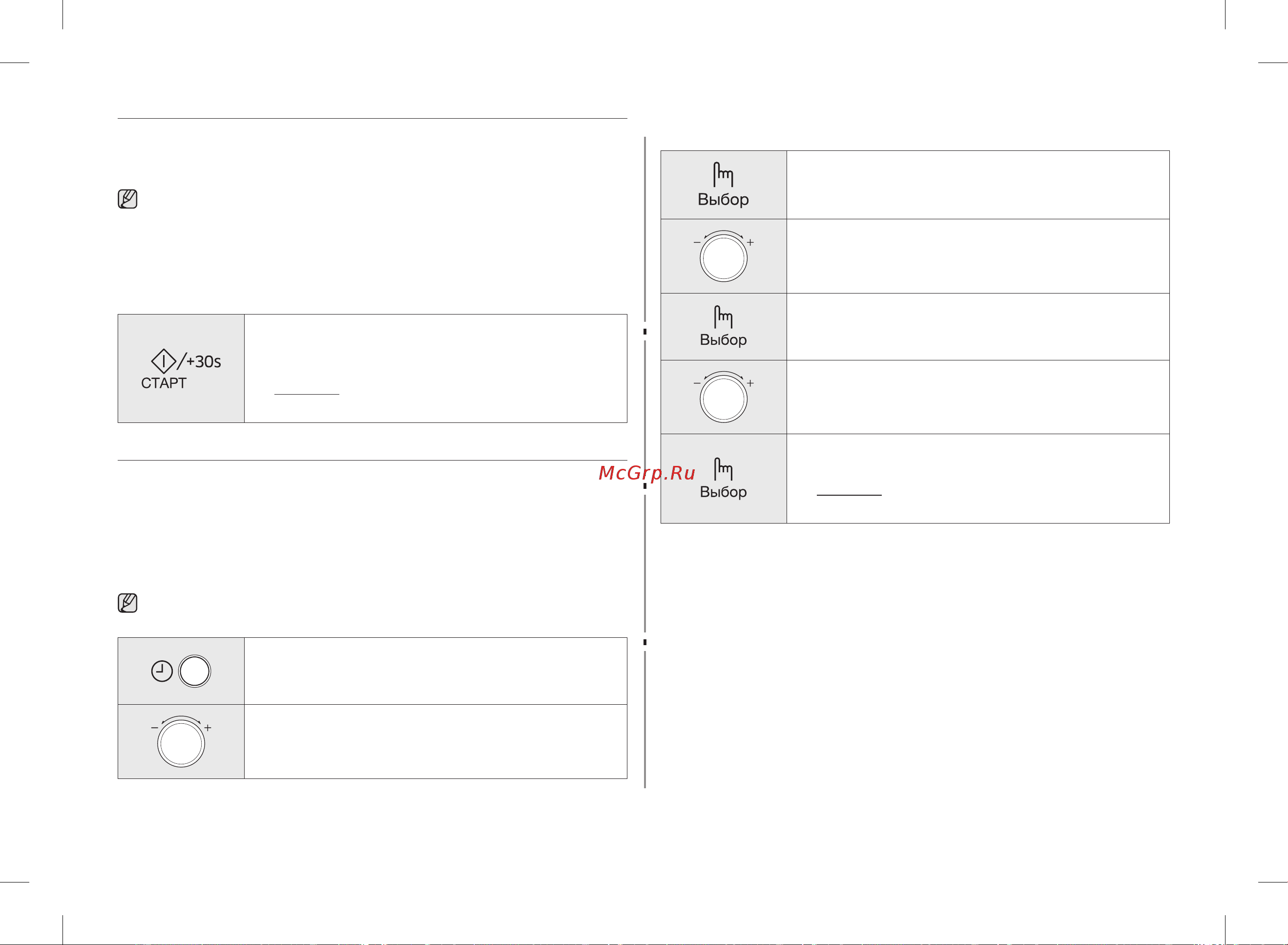
Task: Click the minus sign of the dial under the clock
Action: click(x=154, y=728)
